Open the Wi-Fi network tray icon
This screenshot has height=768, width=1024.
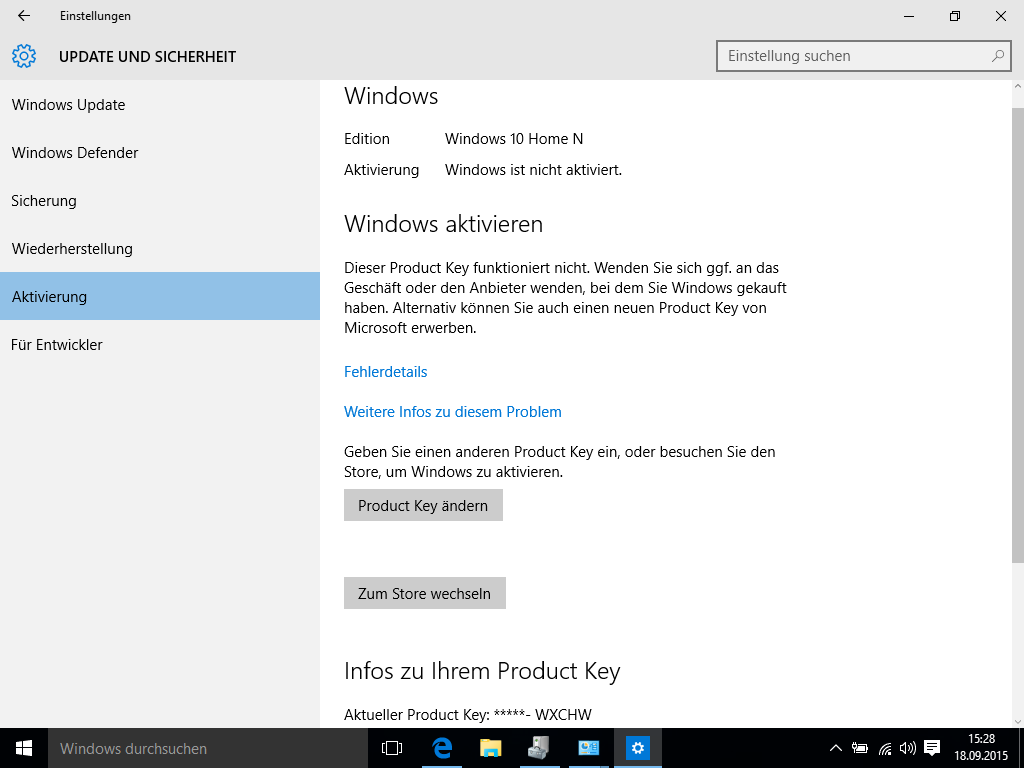[x=885, y=748]
